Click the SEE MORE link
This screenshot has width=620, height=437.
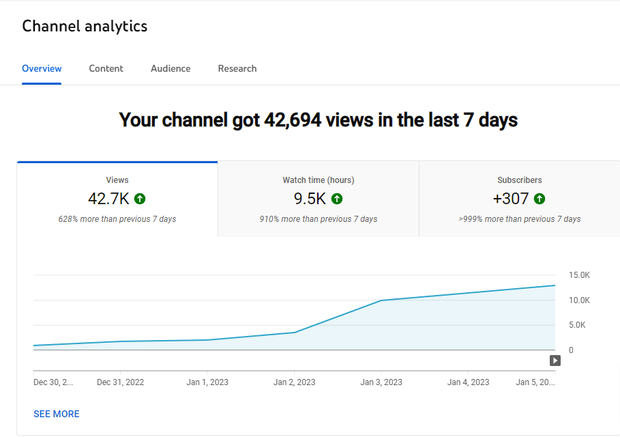point(56,414)
